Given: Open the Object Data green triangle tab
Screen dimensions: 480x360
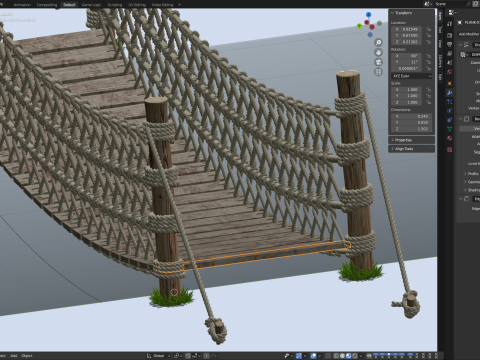Looking at the screenshot, I should (449, 129).
